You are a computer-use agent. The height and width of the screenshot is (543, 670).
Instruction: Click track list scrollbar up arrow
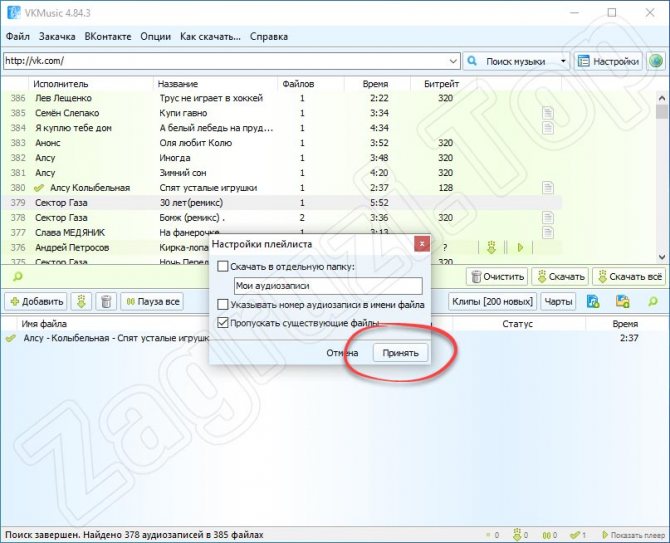(x=662, y=98)
